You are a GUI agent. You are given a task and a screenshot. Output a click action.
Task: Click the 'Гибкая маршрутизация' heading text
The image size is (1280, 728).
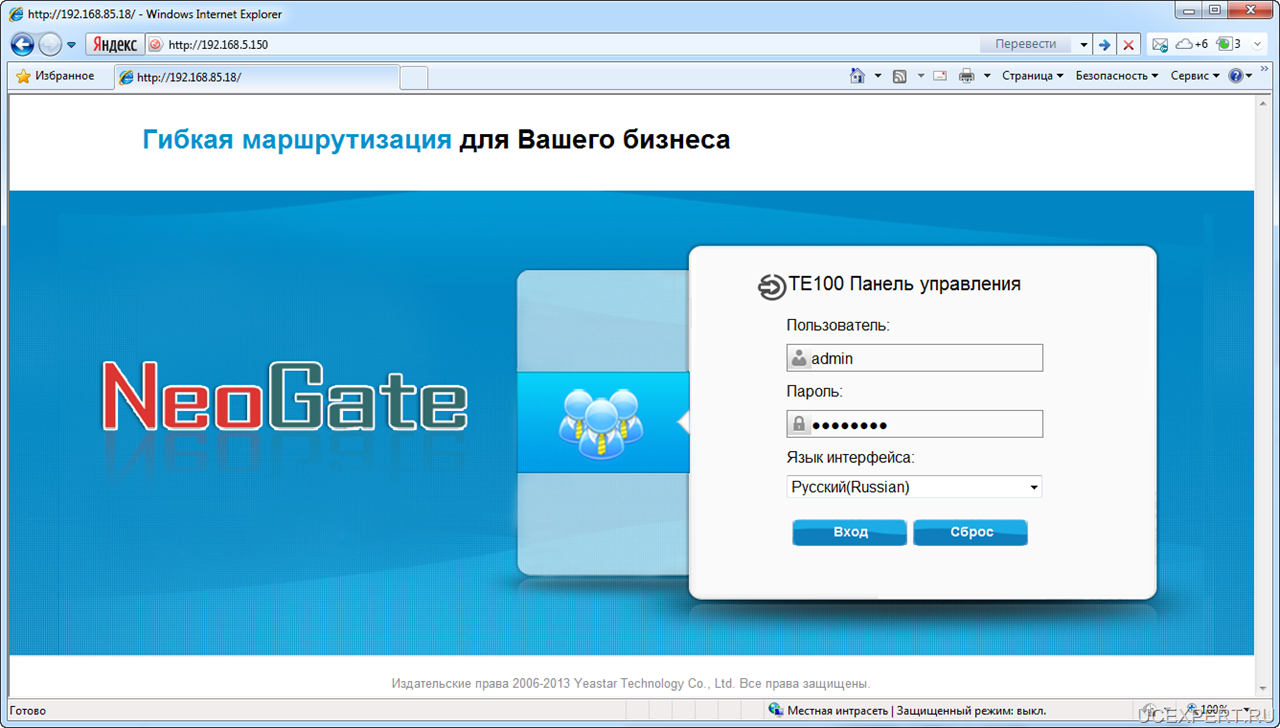click(297, 140)
